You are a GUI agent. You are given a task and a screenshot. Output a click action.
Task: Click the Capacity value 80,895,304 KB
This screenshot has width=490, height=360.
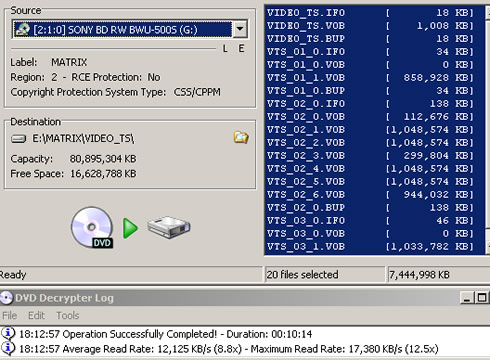(x=103, y=159)
